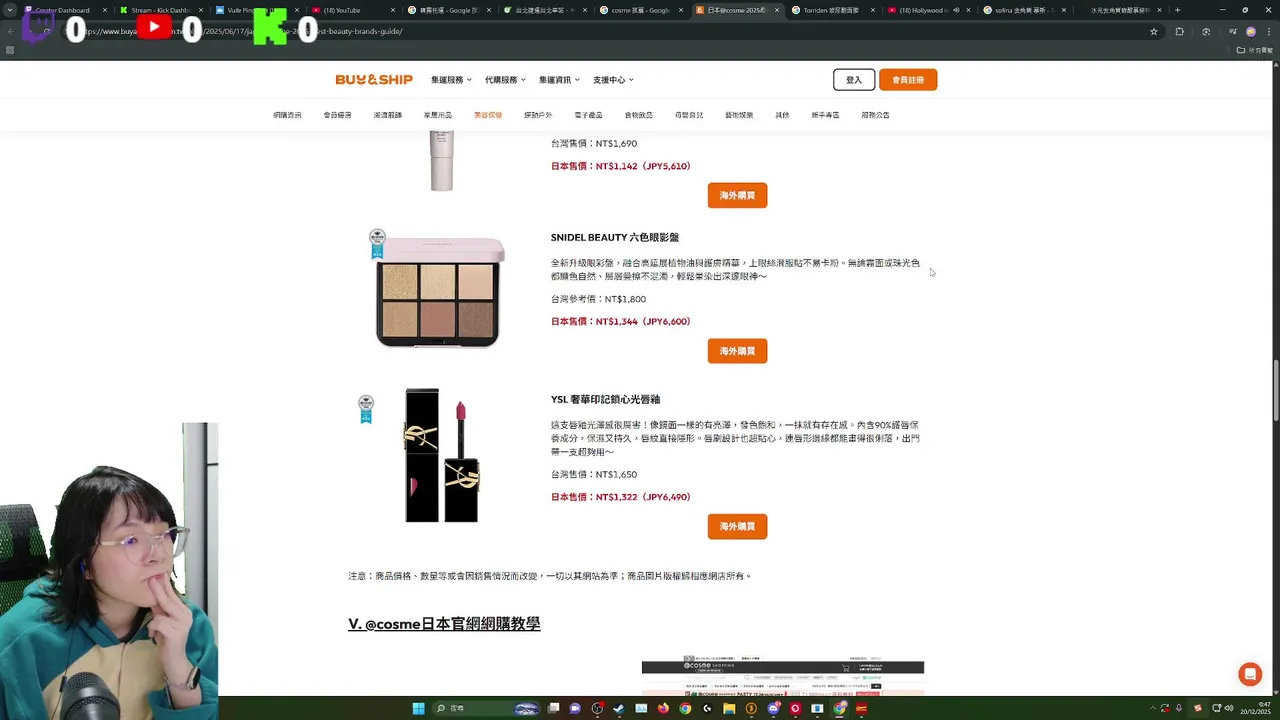Open File Explorer folder icon in taskbar
The image size is (1280, 720).
tap(729, 708)
